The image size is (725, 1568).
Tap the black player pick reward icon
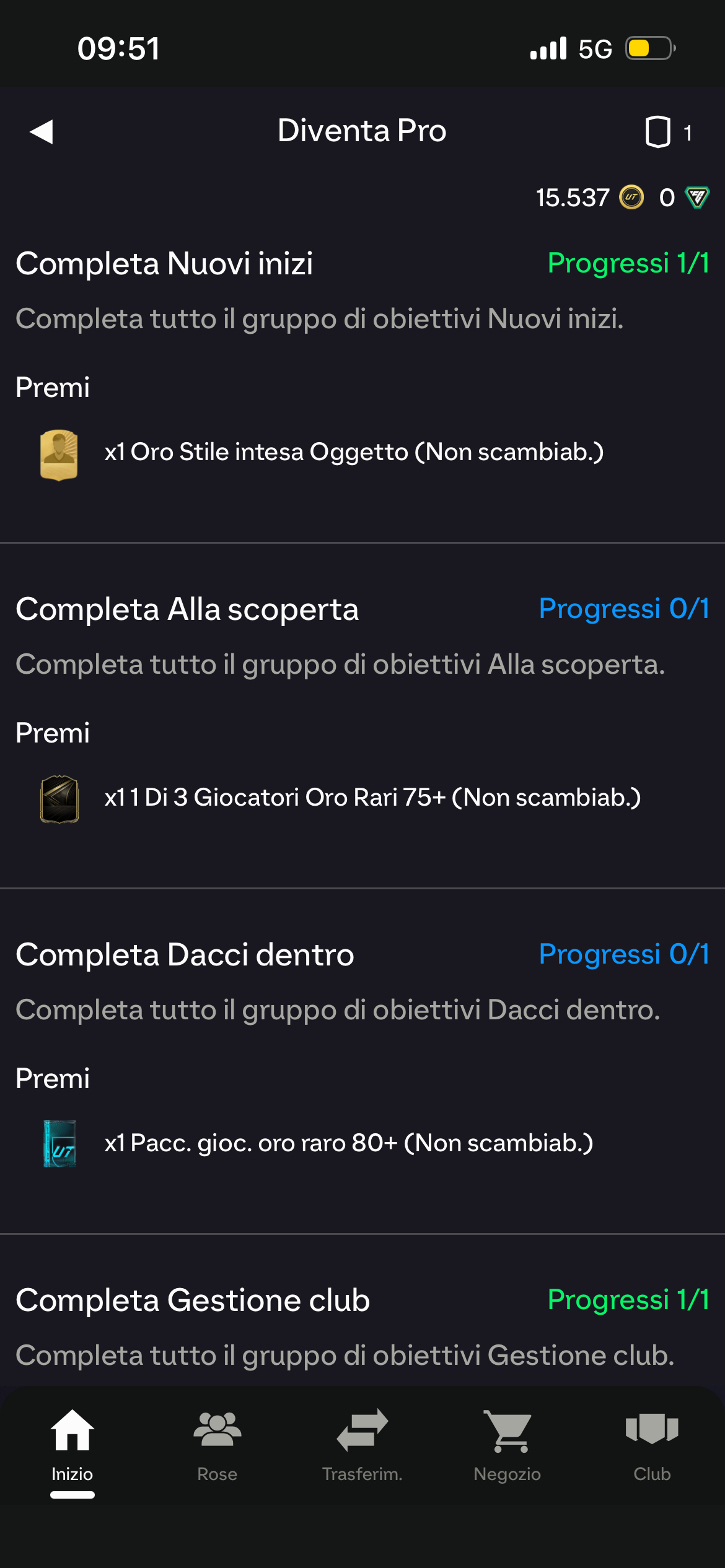59,799
